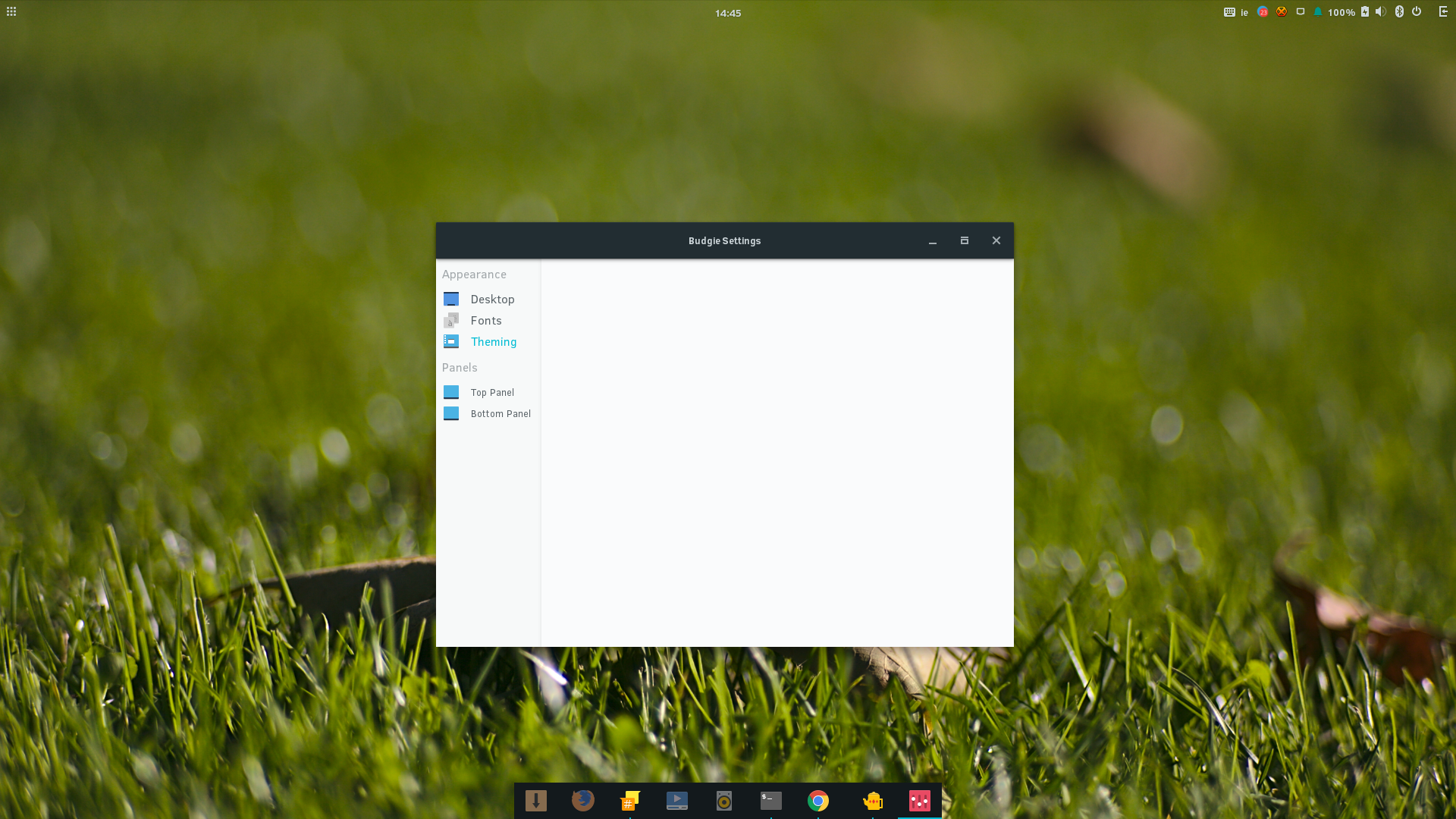Click the 100% battery percentage
The width and height of the screenshot is (1456, 819).
(x=1341, y=13)
